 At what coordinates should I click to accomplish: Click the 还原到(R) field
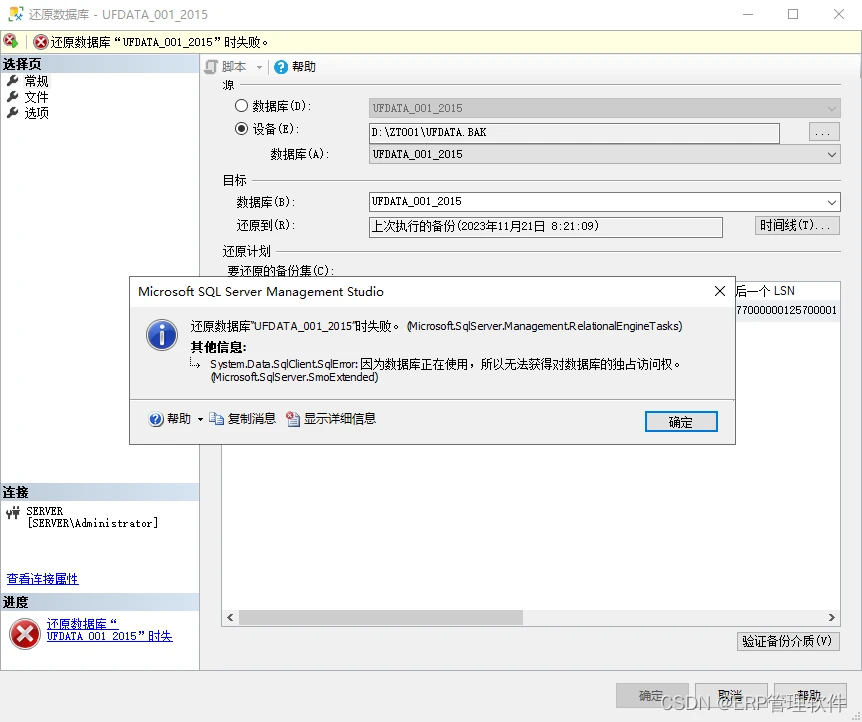pyautogui.click(x=545, y=227)
